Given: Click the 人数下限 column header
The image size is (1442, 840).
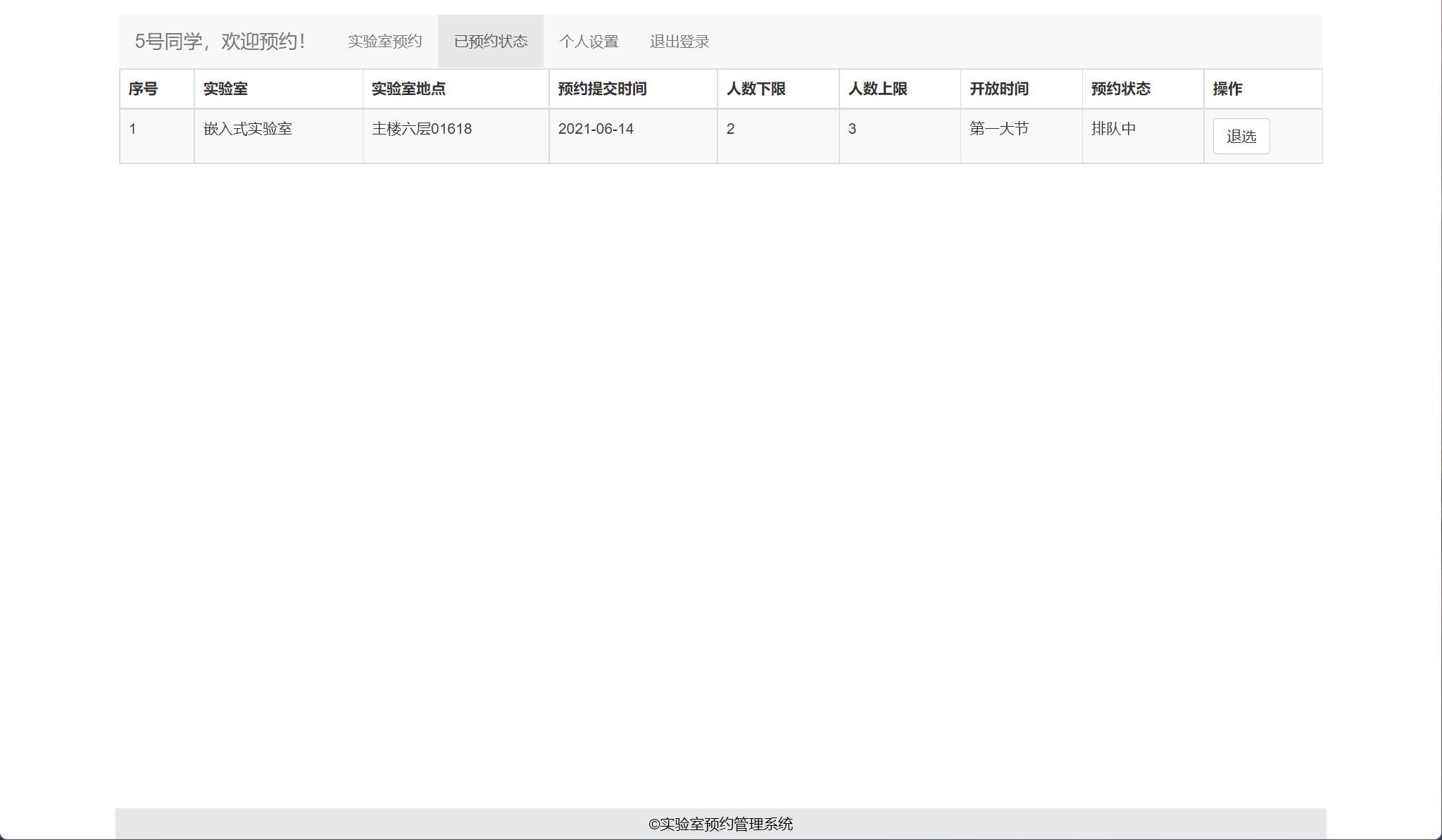Looking at the screenshot, I should (x=756, y=89).
